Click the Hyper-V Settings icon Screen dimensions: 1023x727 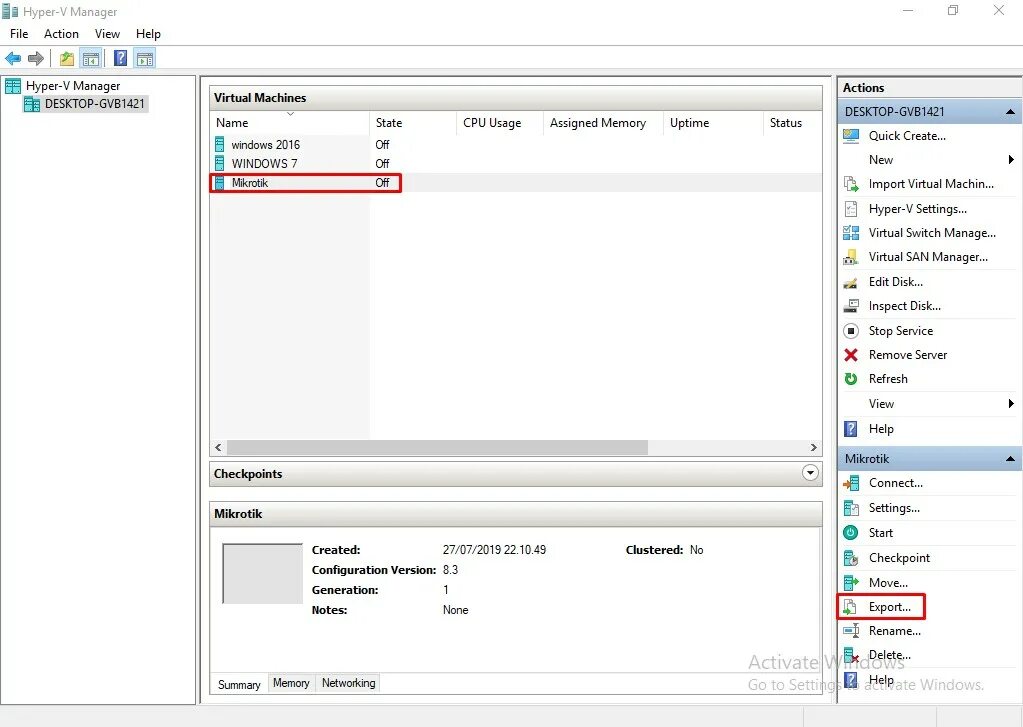tap(851, 209)
